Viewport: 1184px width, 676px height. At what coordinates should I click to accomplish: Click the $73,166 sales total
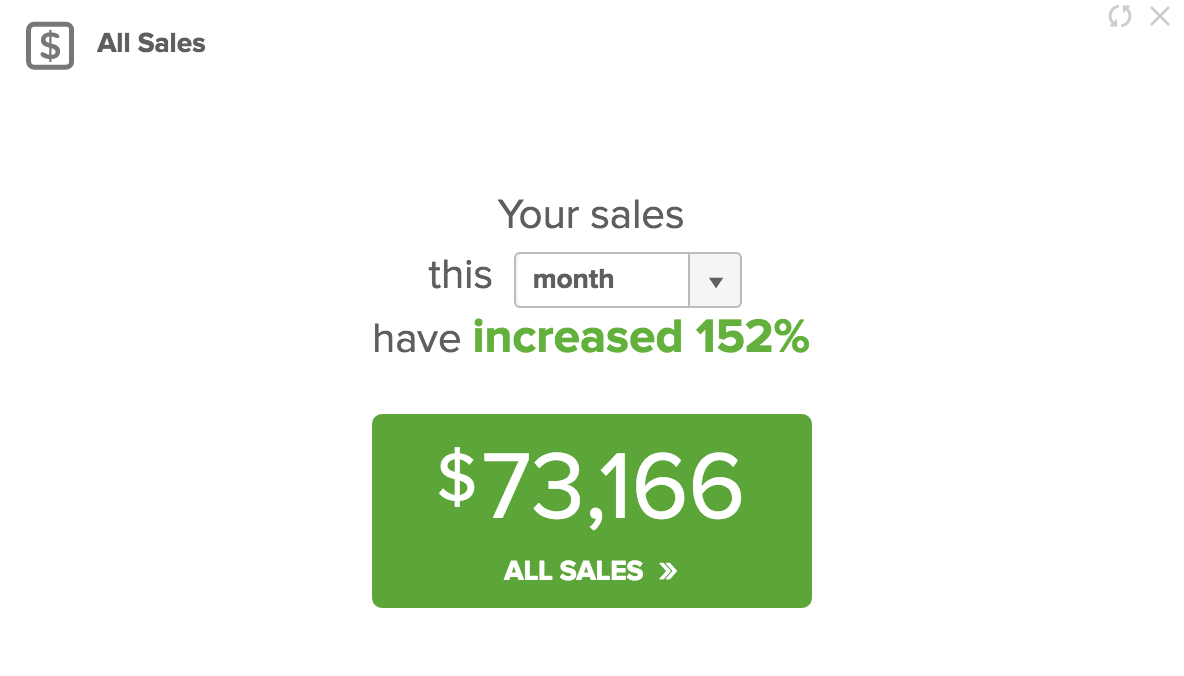pyautogui.click(x=590, y=486)
